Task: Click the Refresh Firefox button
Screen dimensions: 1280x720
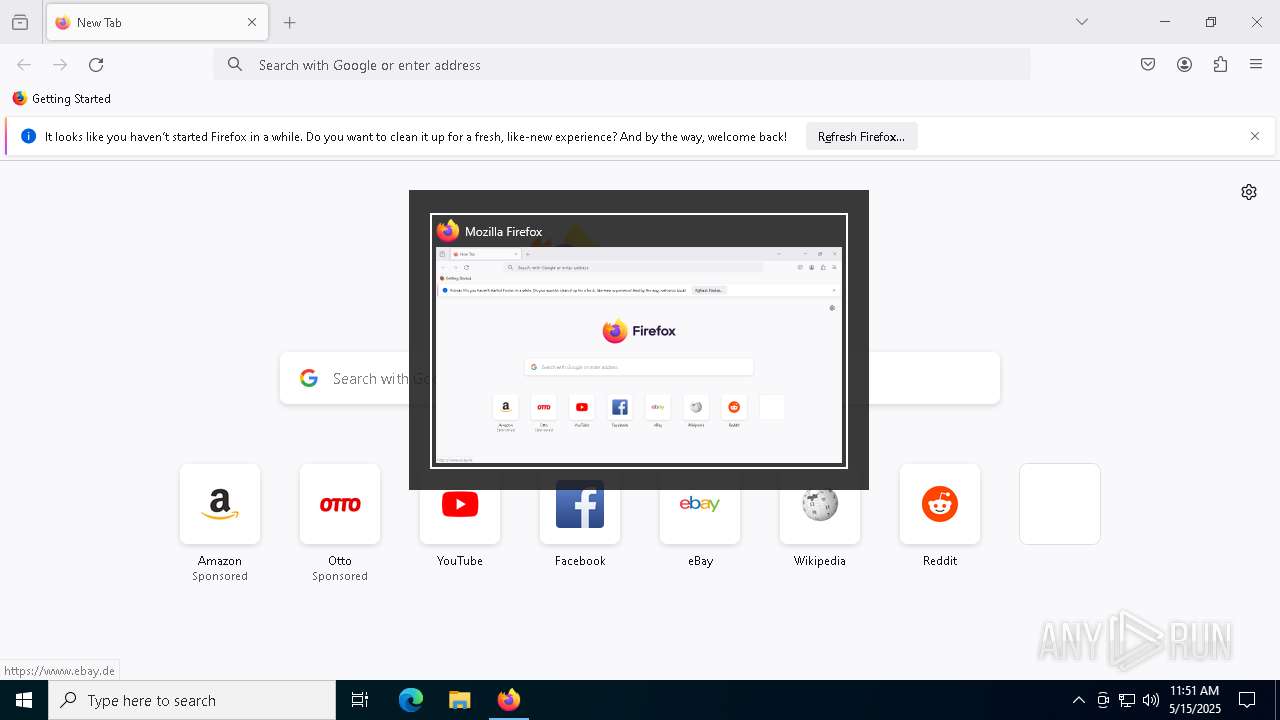Action: coord(861,137)
